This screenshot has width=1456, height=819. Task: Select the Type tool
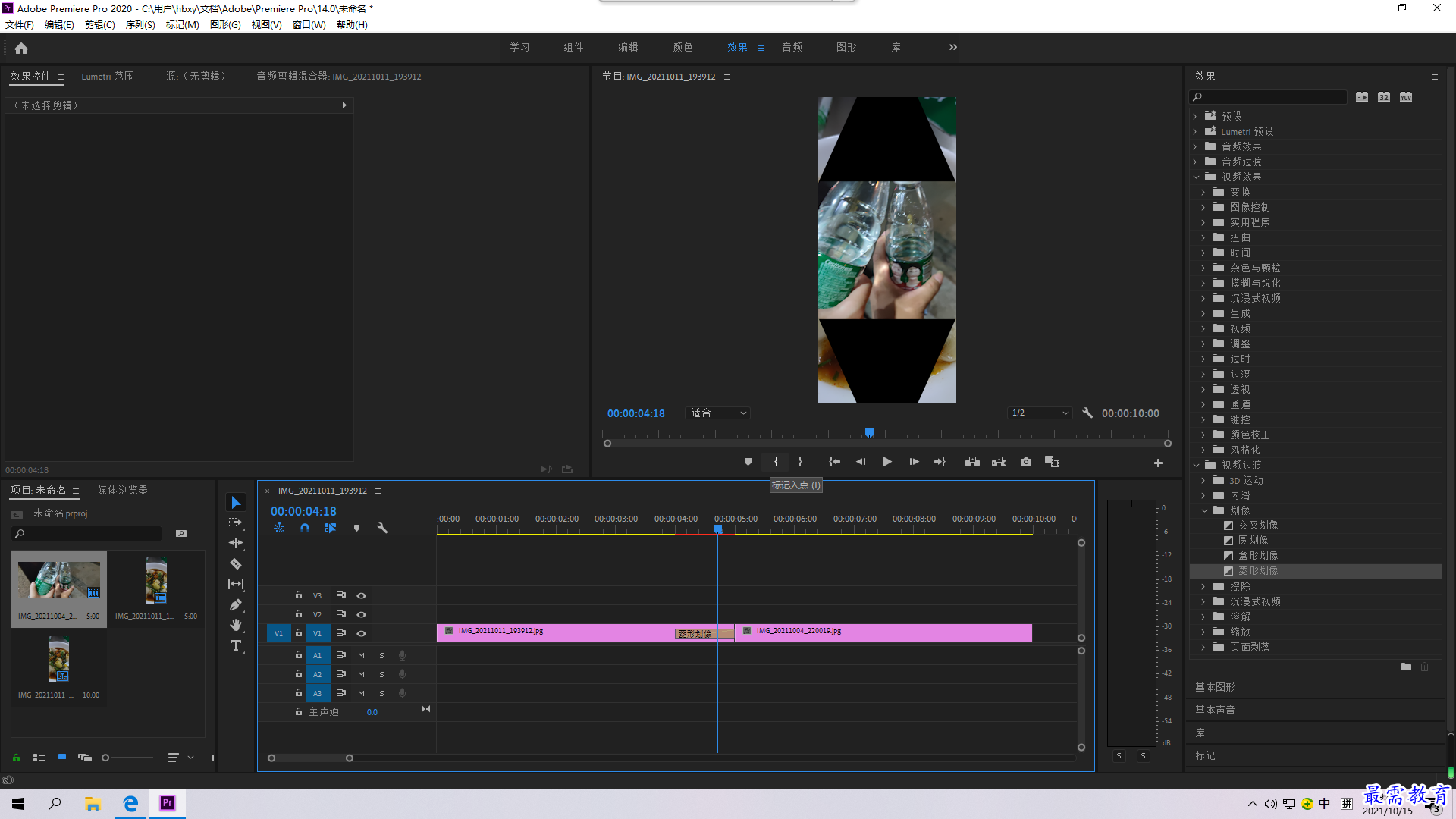click(x=236, y=645)
